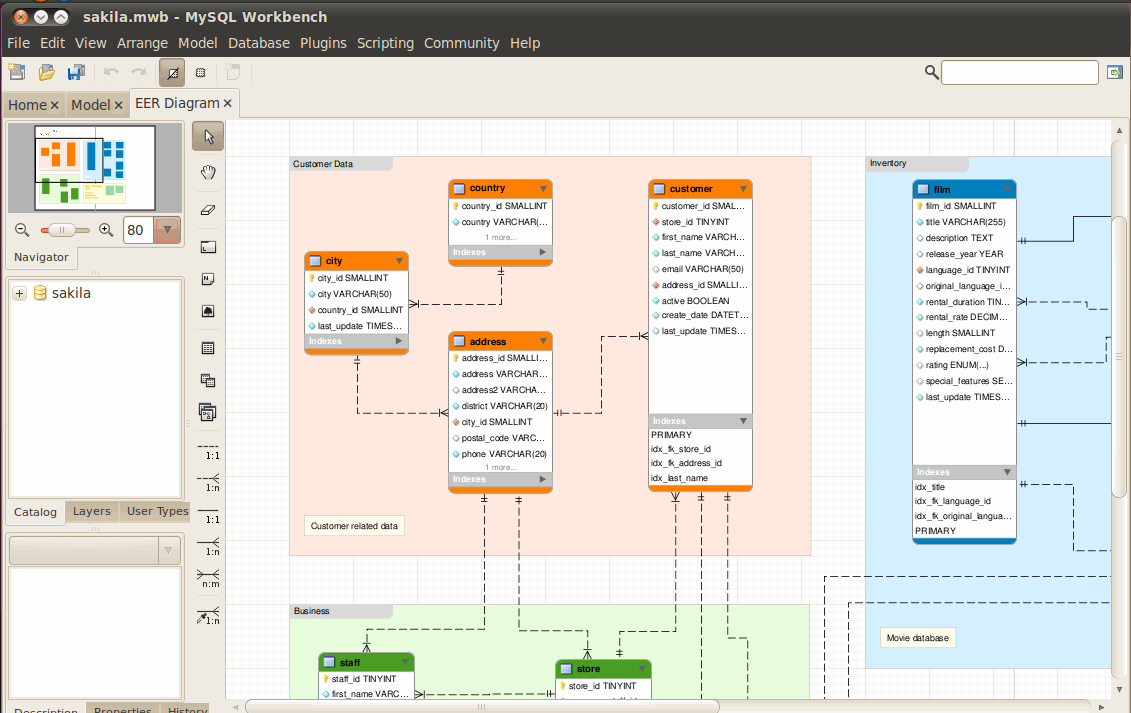Open the Database menu

tap(259, 43)
